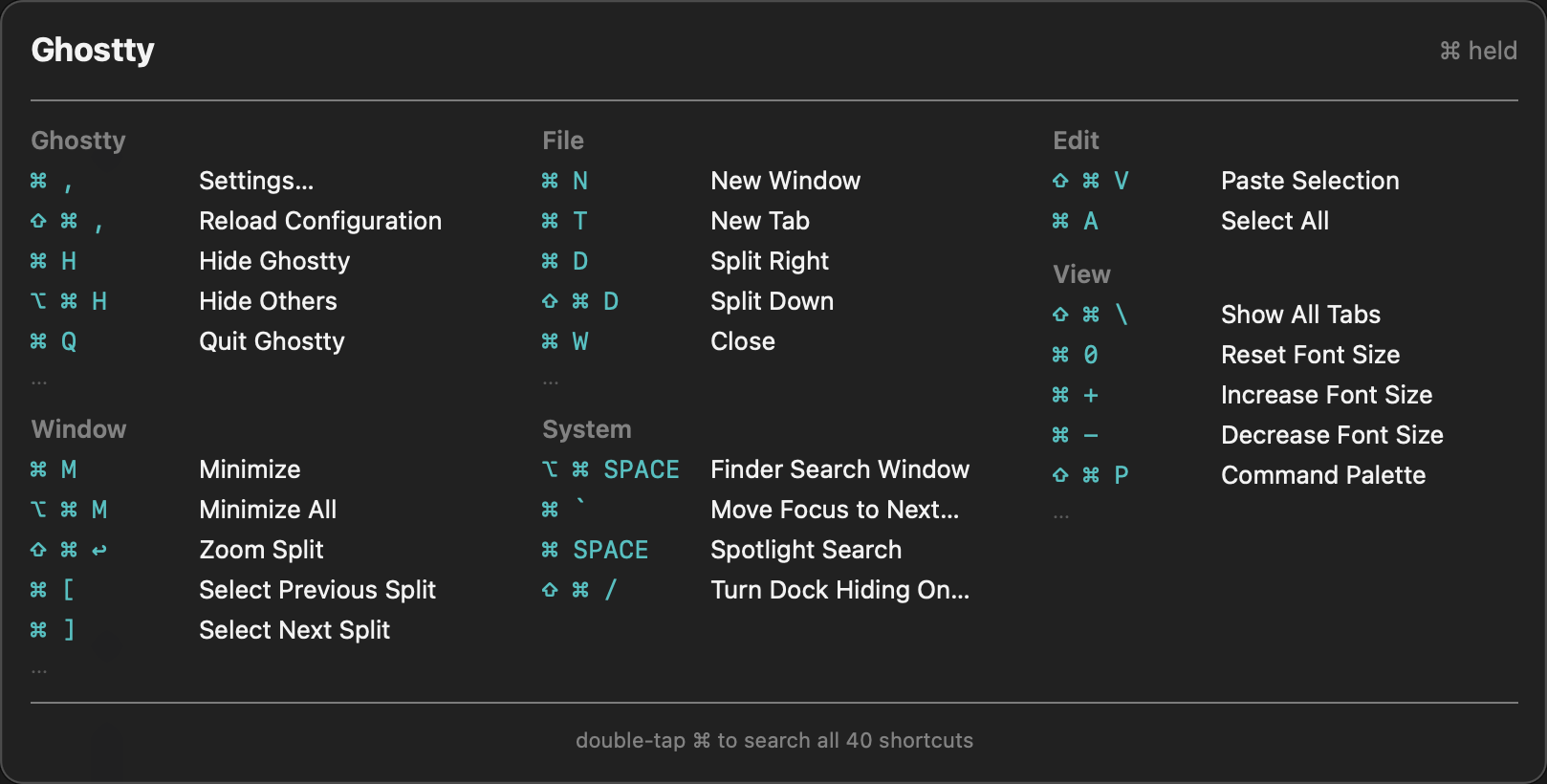Click the 'Hide Ghostty' label

coord(274,261)
